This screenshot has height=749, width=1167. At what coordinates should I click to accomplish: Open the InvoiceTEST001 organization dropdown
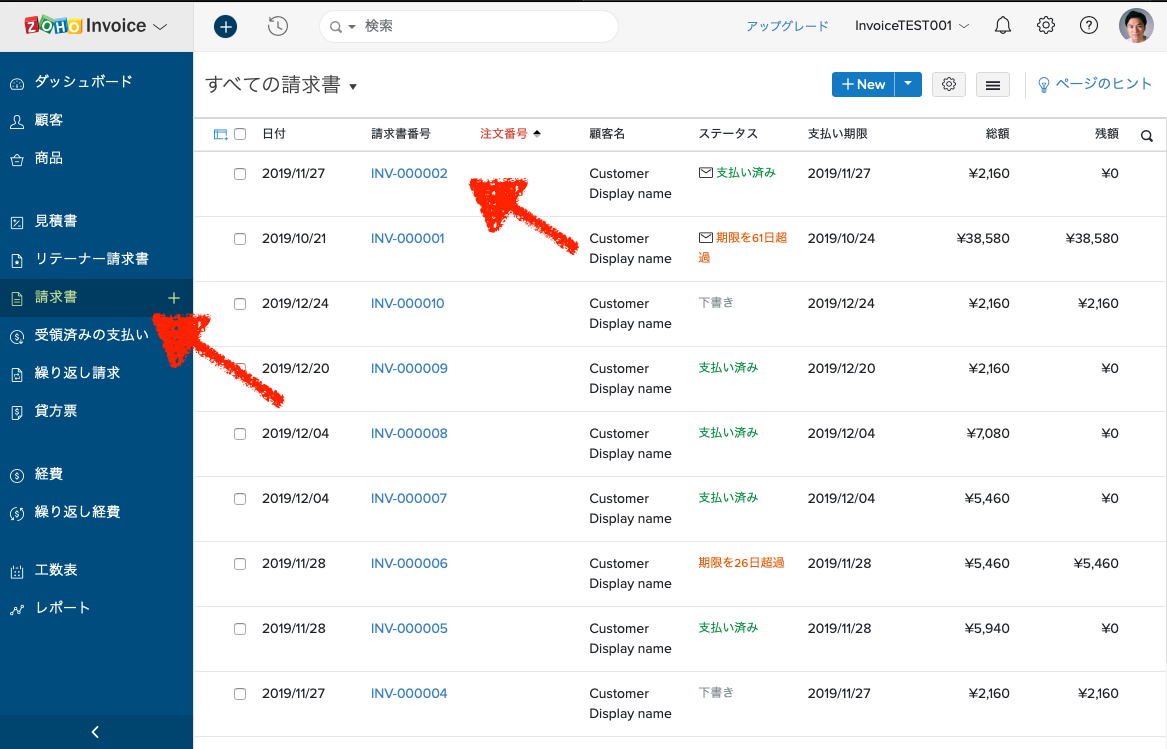tap(912, 25)
